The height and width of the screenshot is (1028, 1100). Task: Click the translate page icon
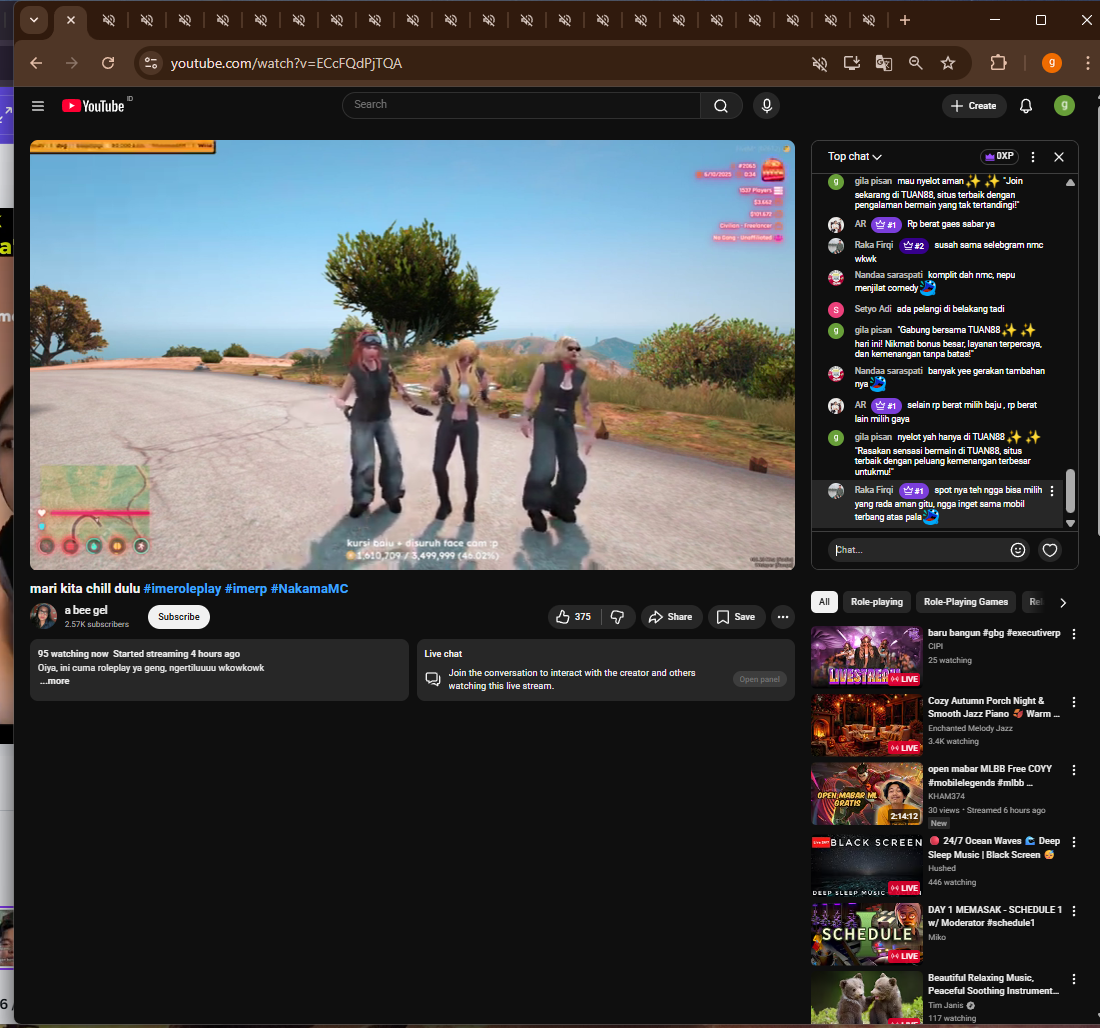coord(883,63)
